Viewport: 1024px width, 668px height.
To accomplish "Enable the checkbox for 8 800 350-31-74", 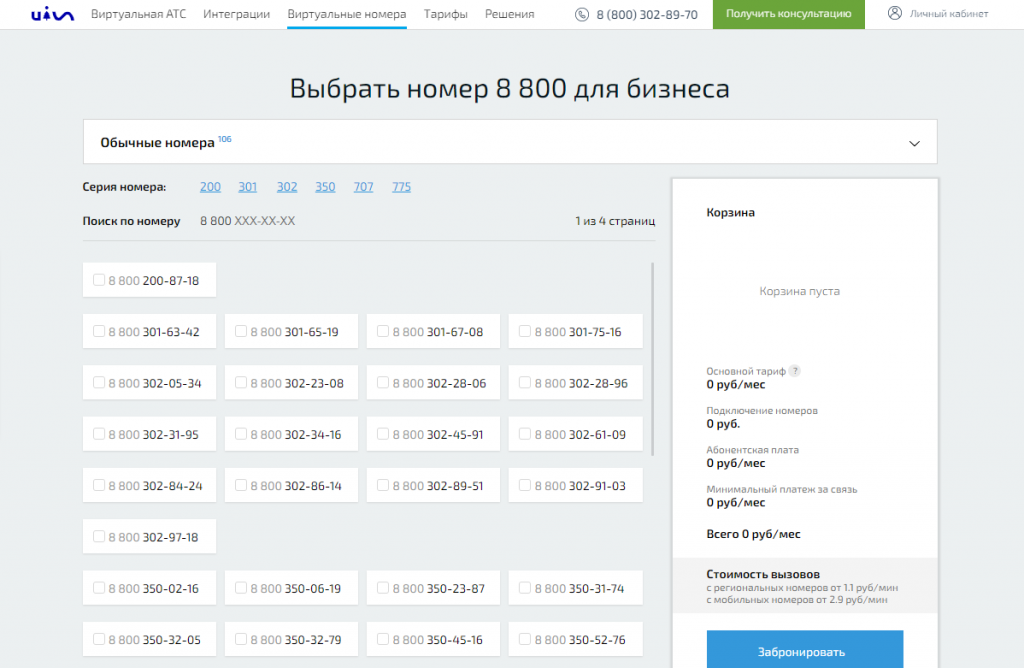I will pos(525,588).
